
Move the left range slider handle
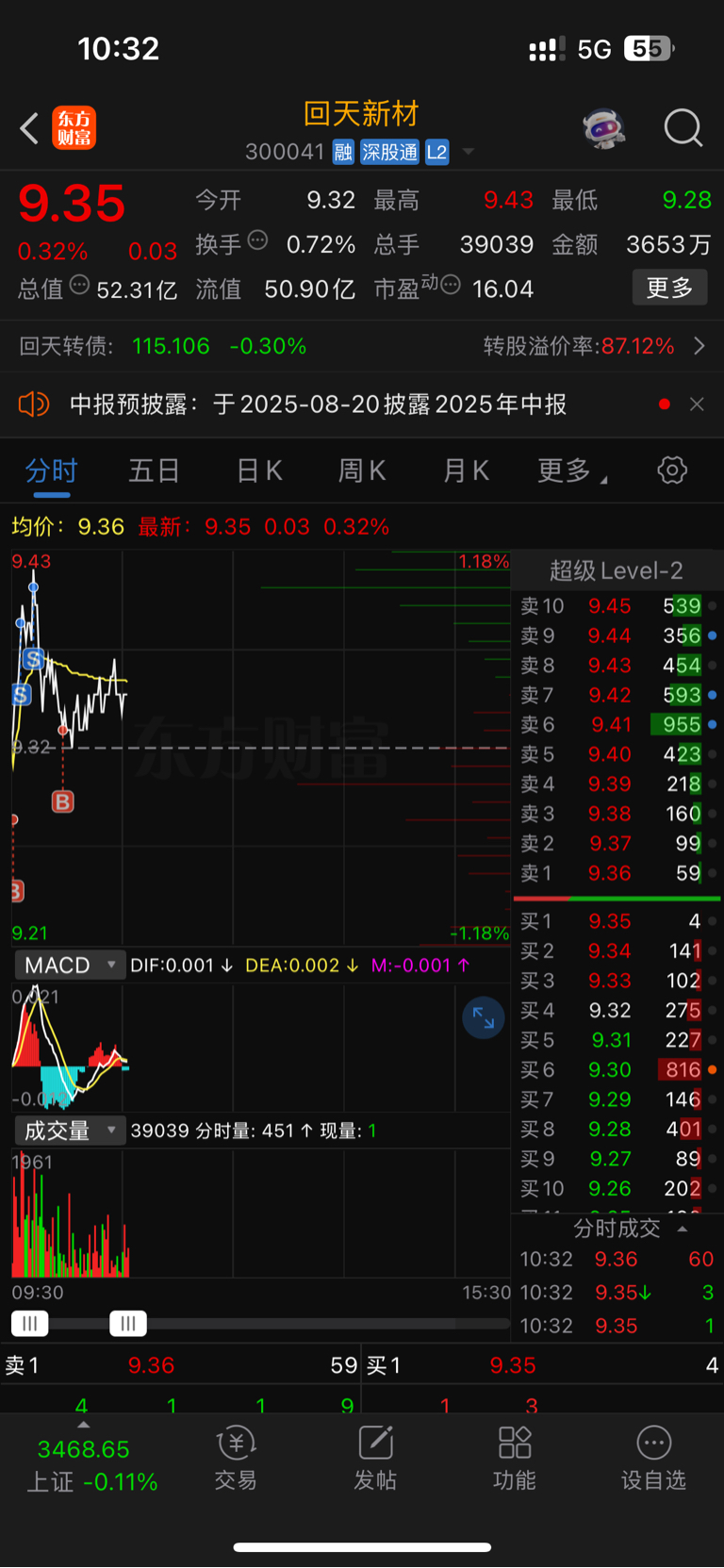30,1324
